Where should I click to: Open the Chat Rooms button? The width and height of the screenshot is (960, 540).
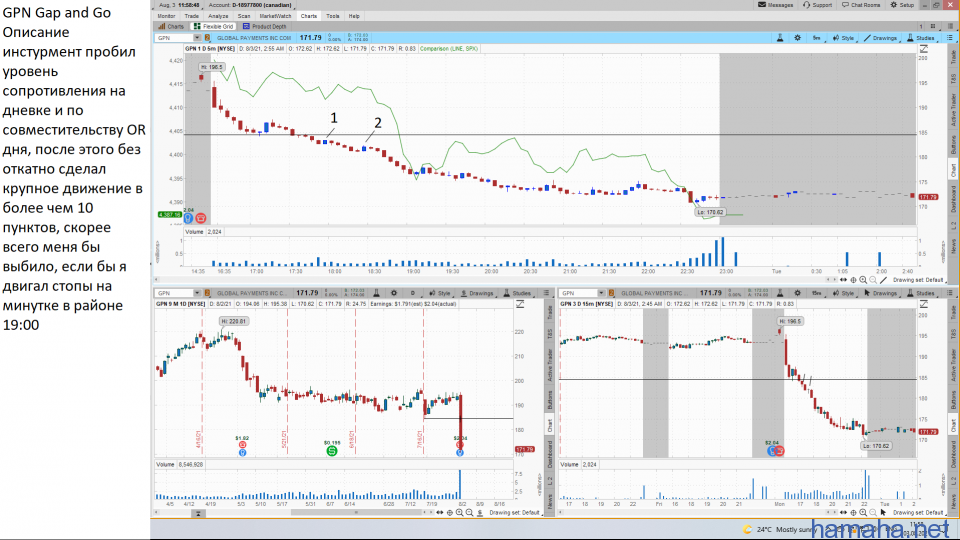tap(861, 5)
